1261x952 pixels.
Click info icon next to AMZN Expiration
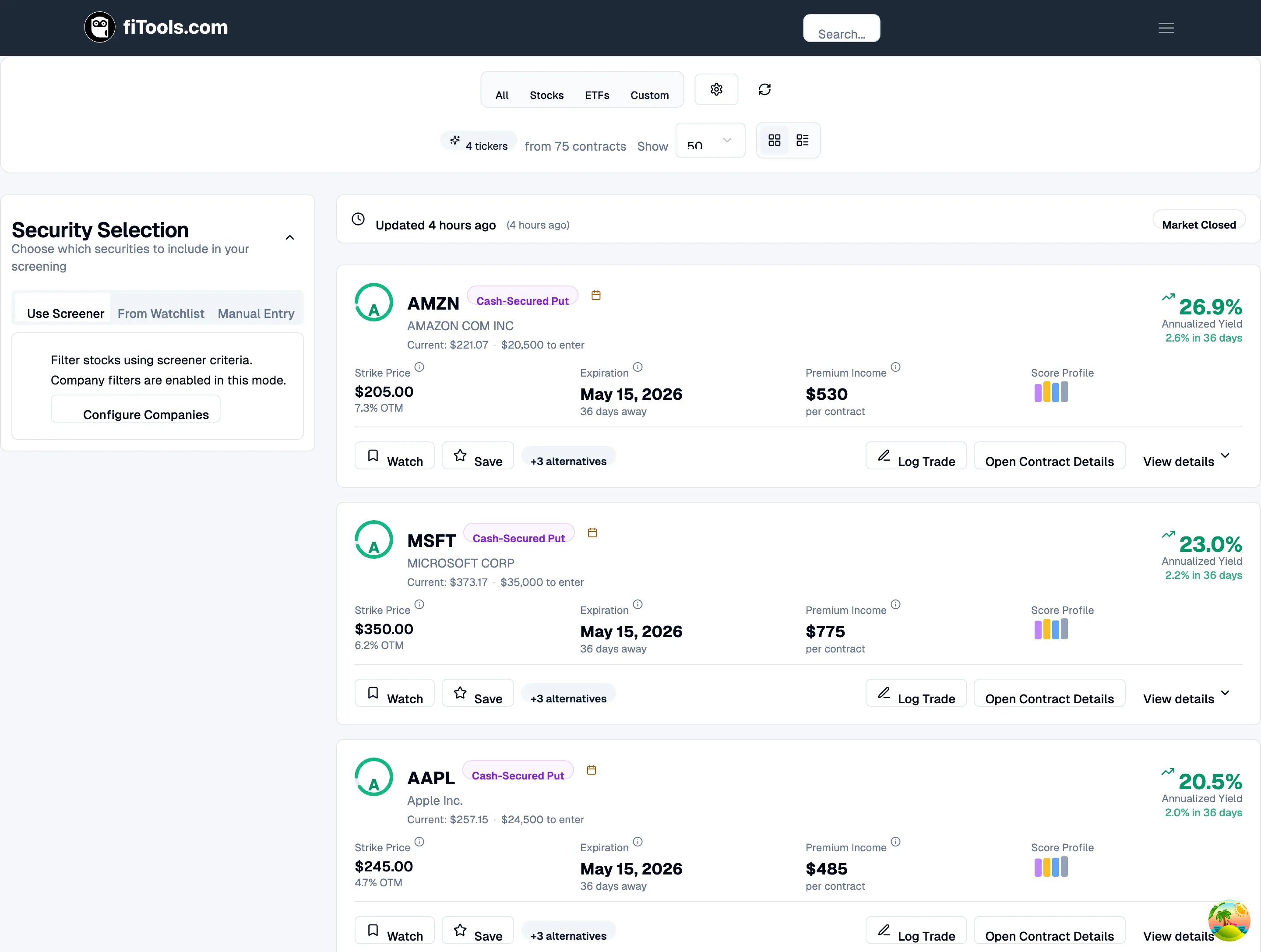pyautogui.click(x=638, y=367)
